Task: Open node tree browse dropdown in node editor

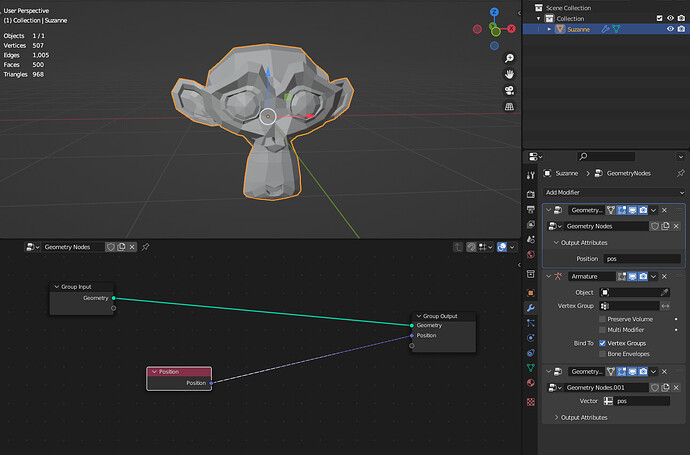Action: 33,247
